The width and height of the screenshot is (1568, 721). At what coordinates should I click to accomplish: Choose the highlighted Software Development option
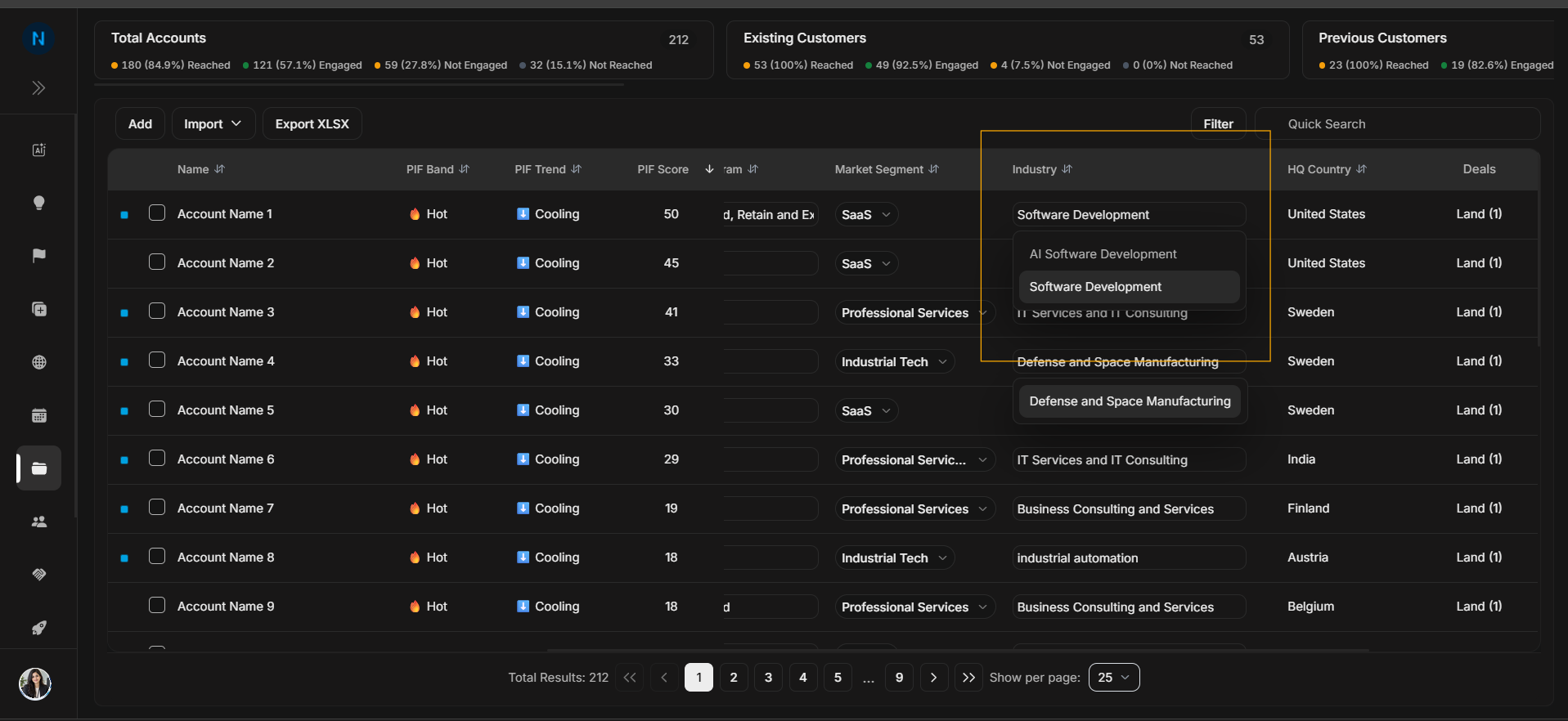1129,287
